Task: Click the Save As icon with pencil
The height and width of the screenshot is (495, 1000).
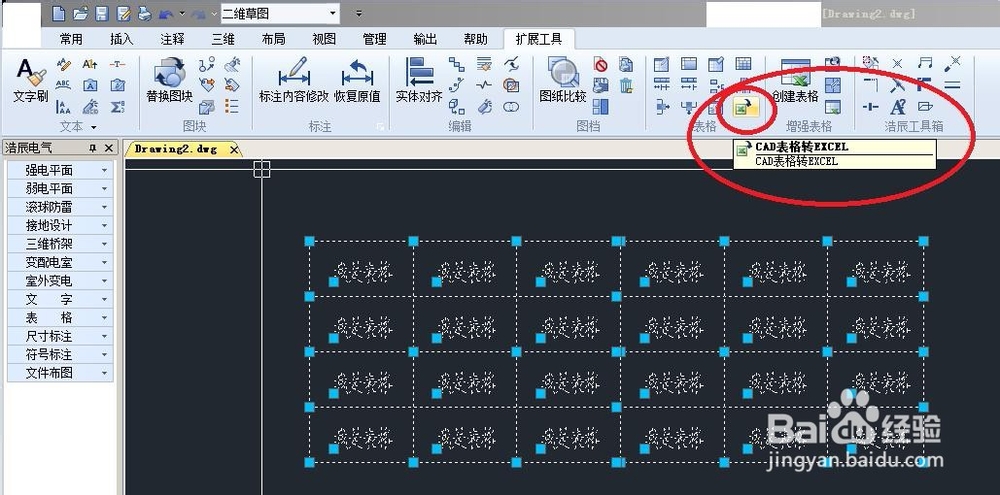Action: click(124, 13)
